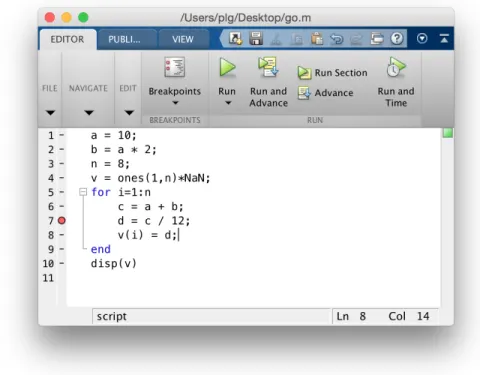Expand the EDIT section dropdown arrow
Image resolution: width=480 pixels, height=375 pixels.
pyautogui.click(x=129, y=113)
